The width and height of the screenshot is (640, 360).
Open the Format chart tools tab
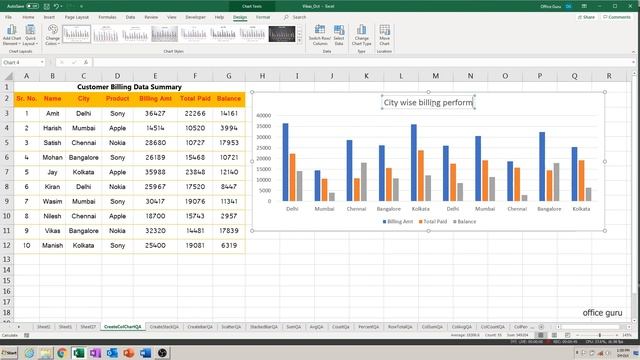pyautogui.click(x=263, y=17)
